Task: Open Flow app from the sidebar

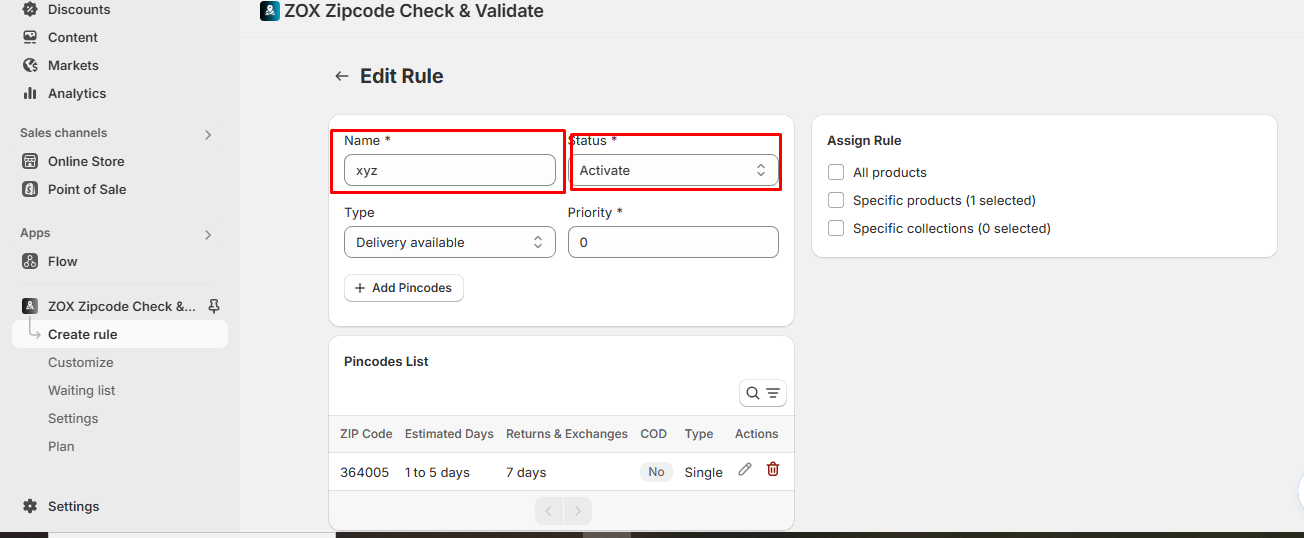Action: 62,261
